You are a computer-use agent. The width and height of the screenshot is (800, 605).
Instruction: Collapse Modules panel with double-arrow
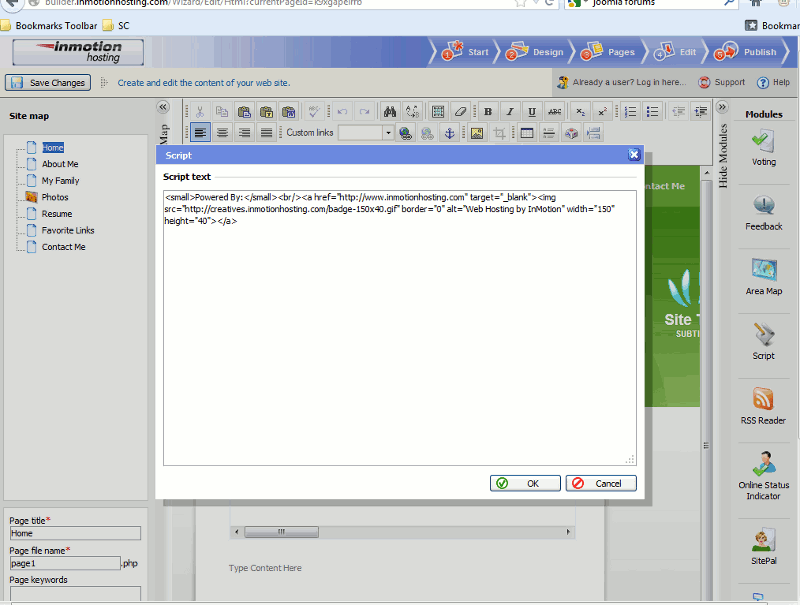pos(721,107)
